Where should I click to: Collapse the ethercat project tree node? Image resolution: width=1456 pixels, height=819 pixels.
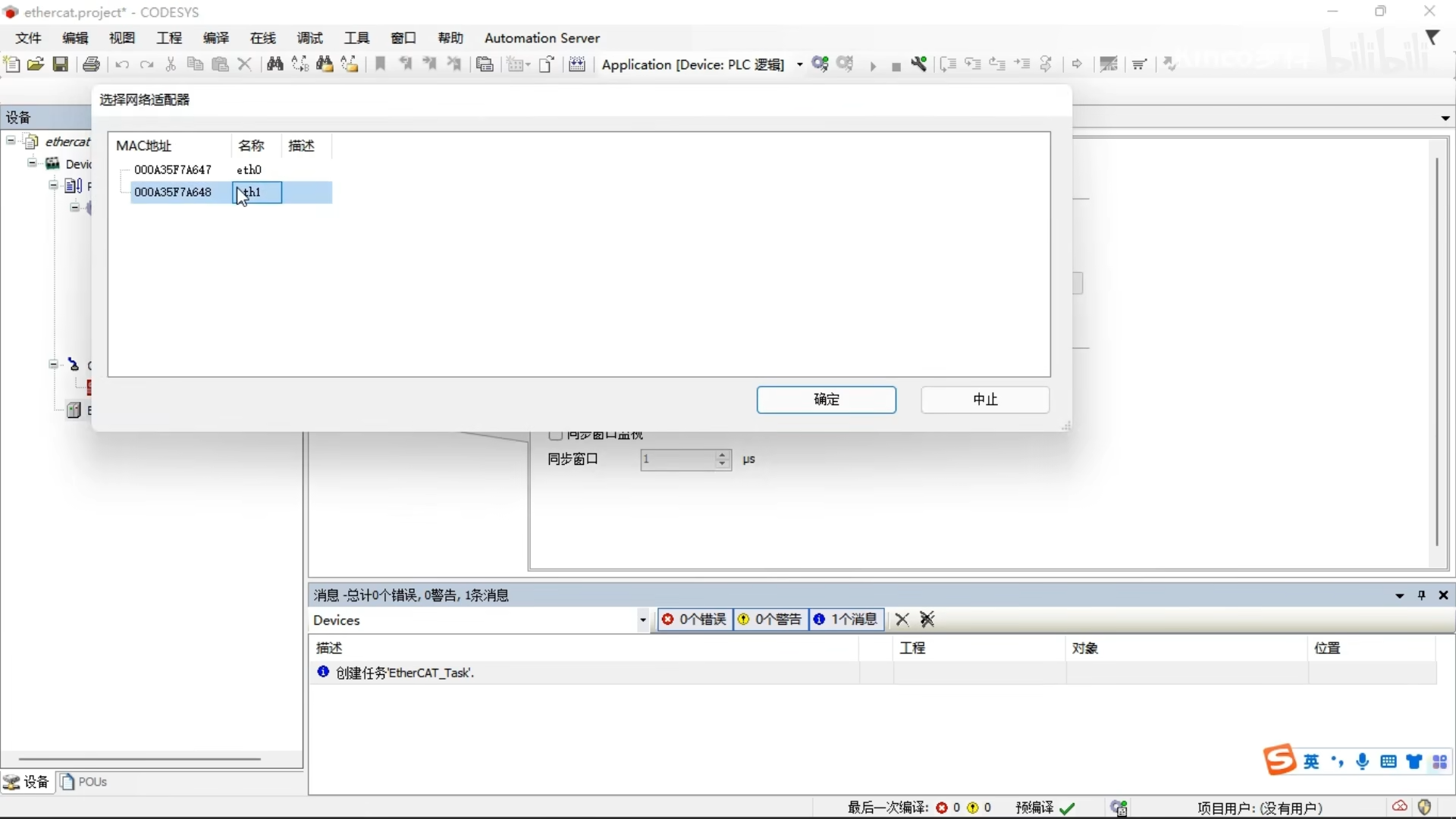[11, 141]
